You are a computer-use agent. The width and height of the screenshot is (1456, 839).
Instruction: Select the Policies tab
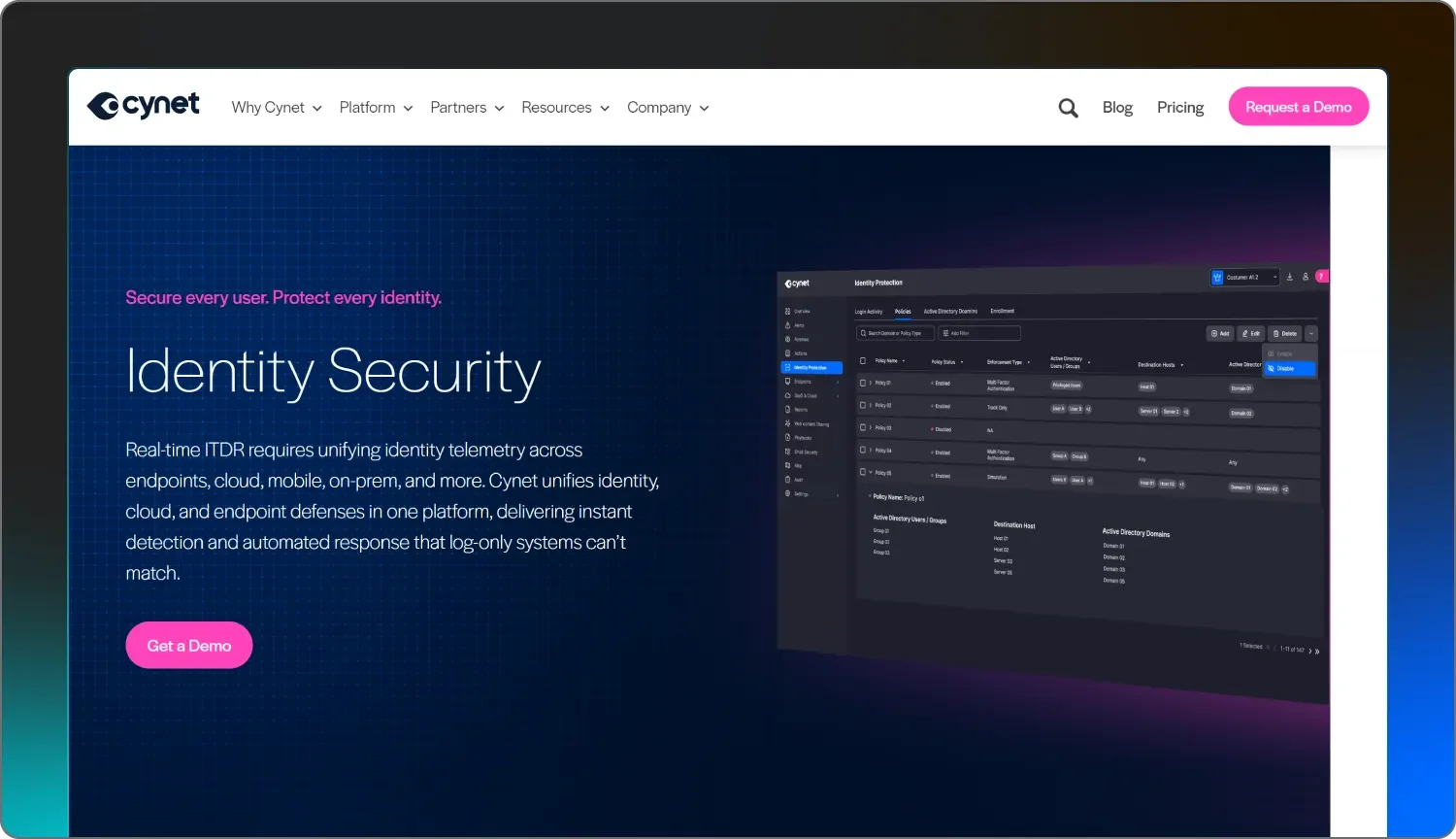[x=903, y=312]
